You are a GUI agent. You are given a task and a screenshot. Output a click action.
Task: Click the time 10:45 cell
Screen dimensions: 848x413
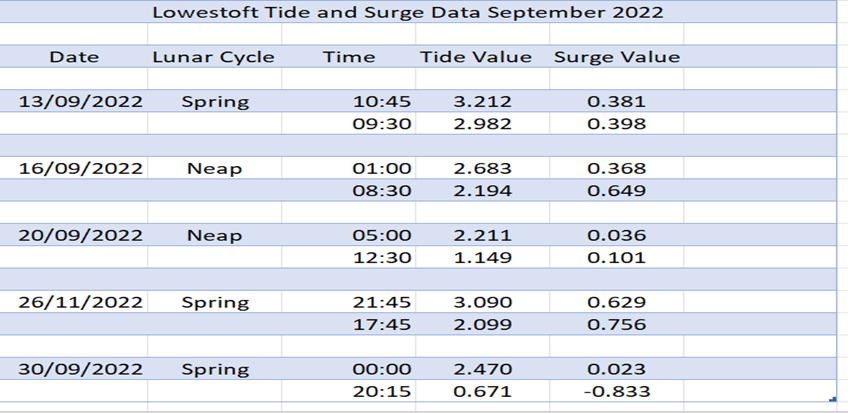[382, 101]
